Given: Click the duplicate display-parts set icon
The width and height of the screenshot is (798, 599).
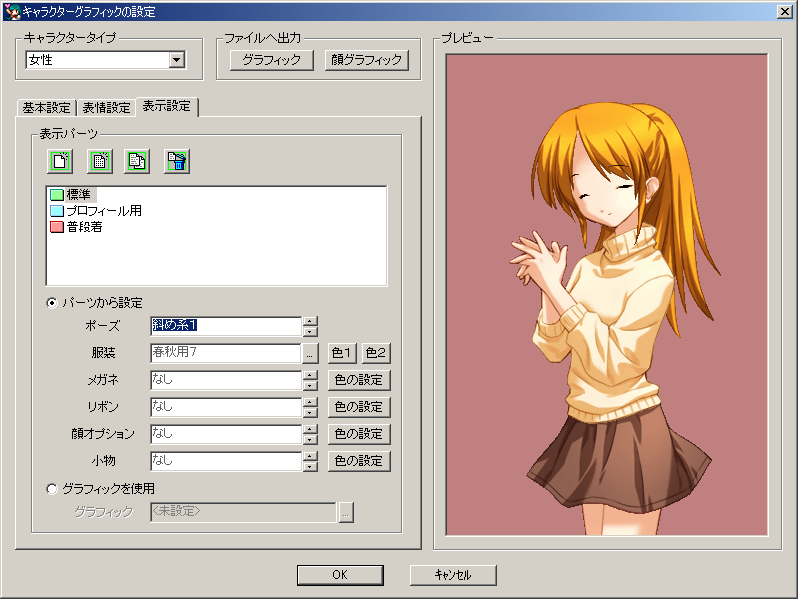Looking at the screenshot, I should click(x=137, y=162).
